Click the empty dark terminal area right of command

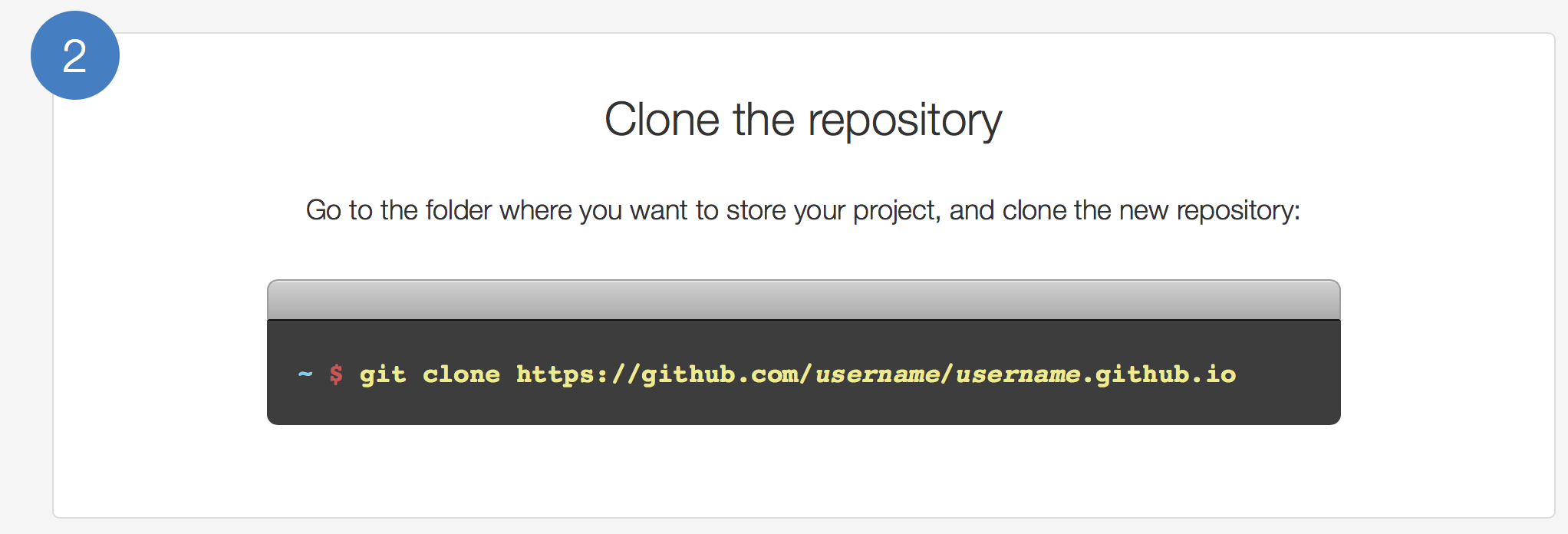coord(1289,374)
